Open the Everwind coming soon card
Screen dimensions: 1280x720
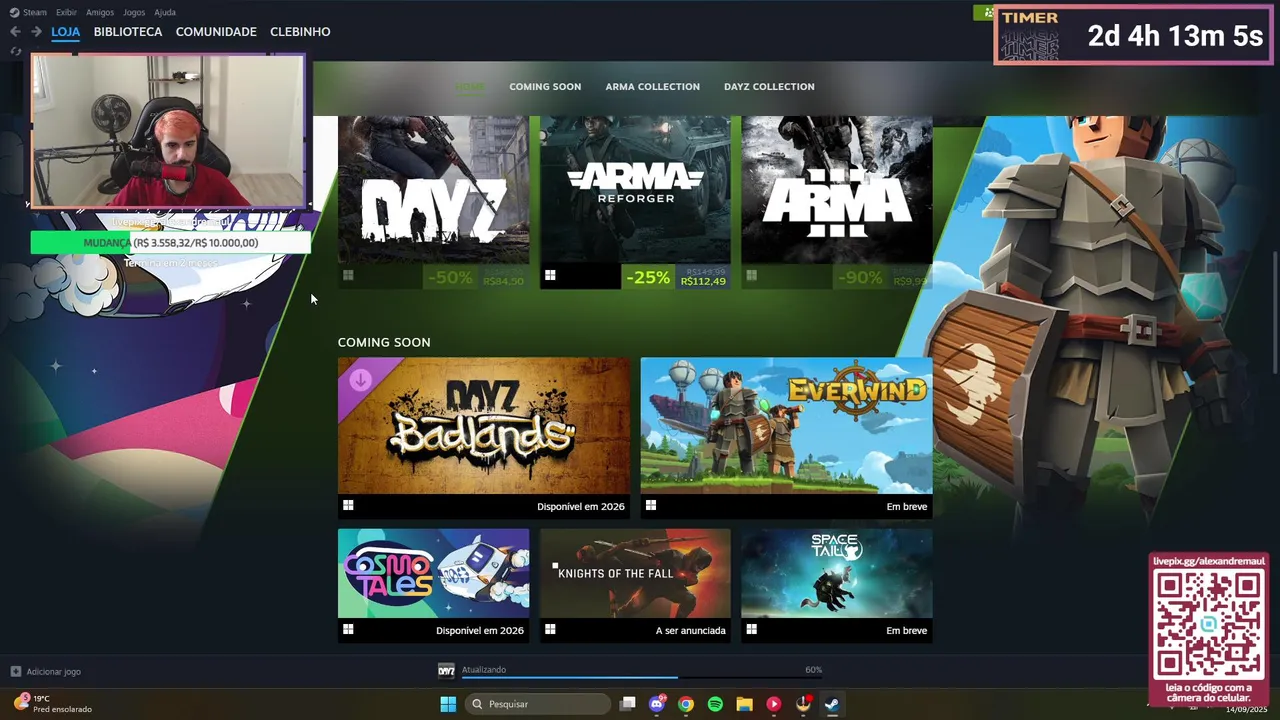coord(786,436)
